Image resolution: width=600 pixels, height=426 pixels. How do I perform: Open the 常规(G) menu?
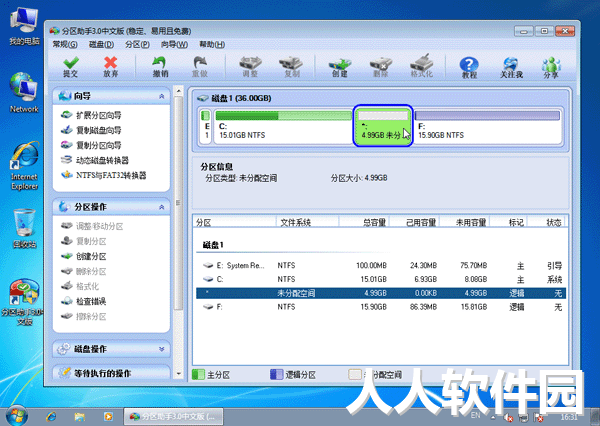click(65, 44)
